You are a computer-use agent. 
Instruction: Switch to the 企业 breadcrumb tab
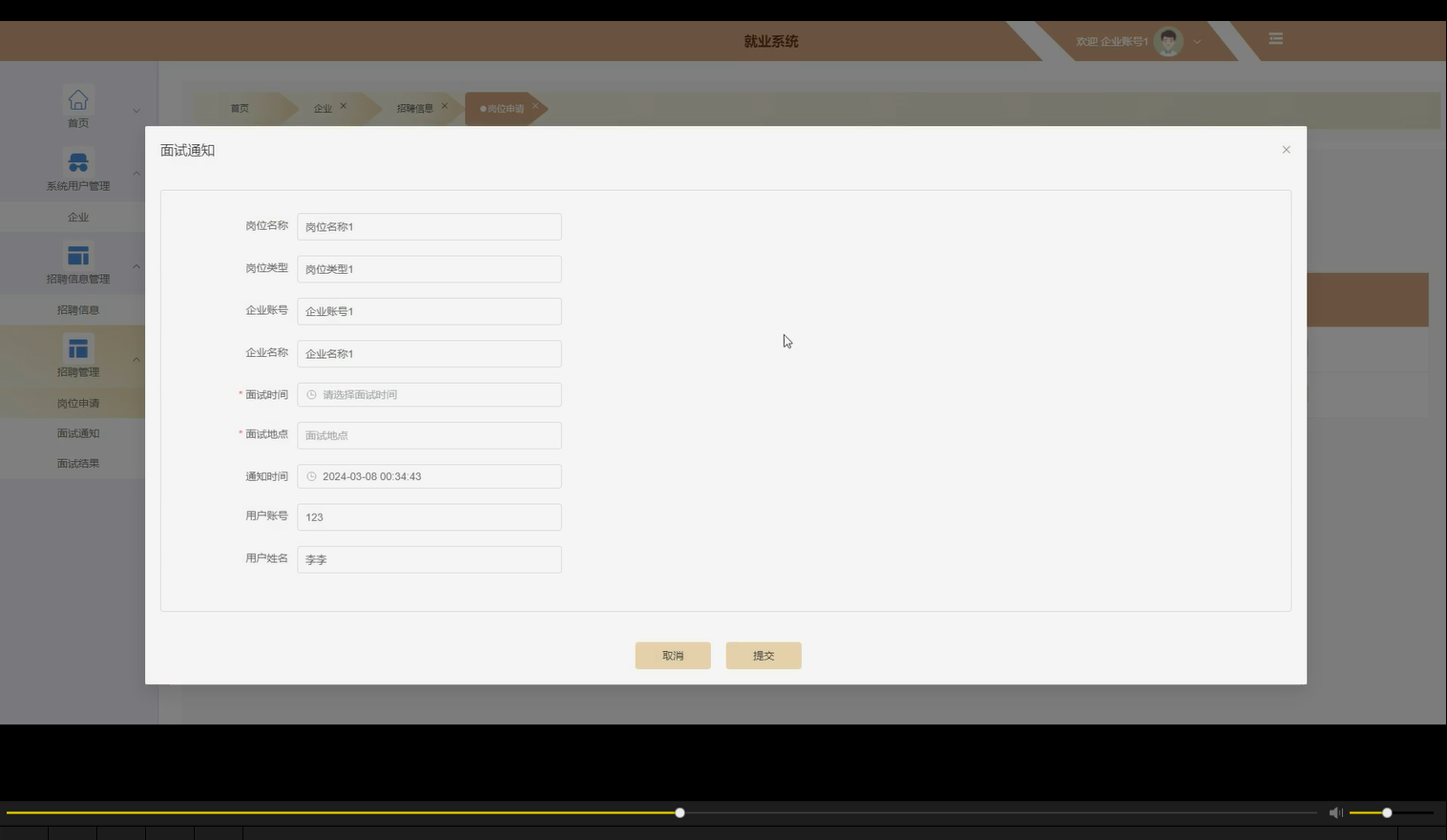click(323, 109)
